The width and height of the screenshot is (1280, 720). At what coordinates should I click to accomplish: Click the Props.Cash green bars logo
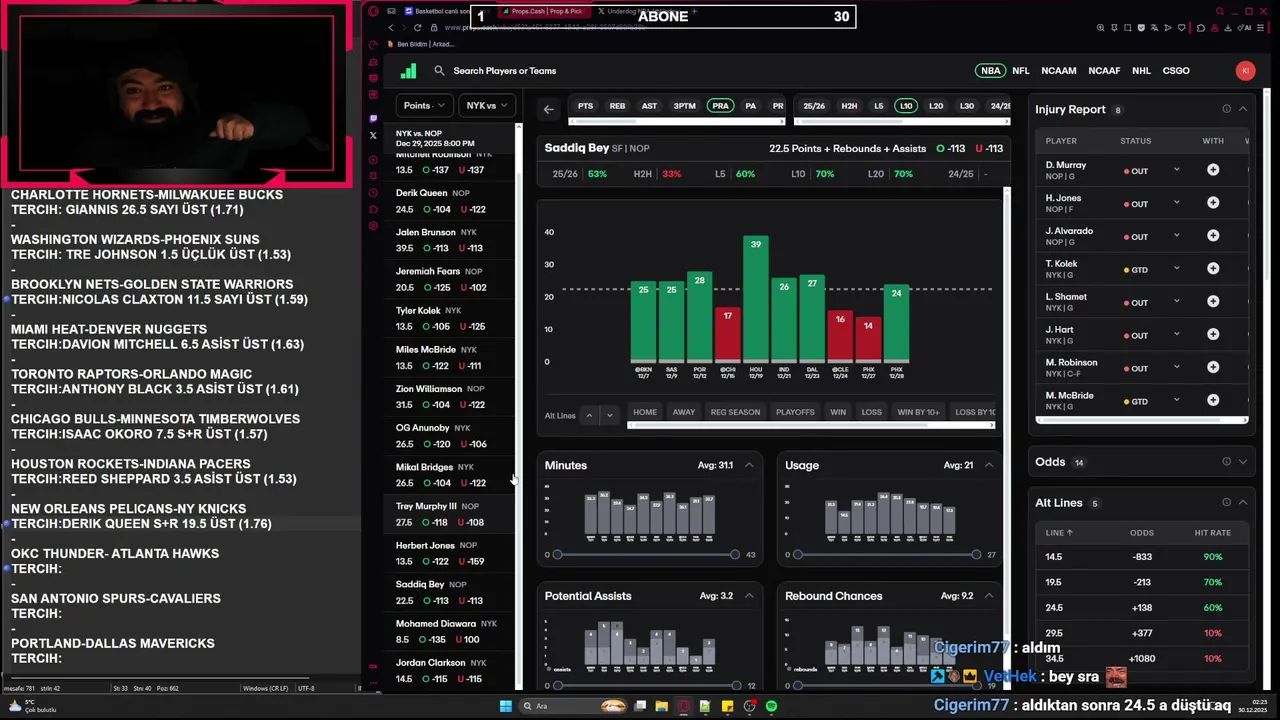click(x=408, y=71)
